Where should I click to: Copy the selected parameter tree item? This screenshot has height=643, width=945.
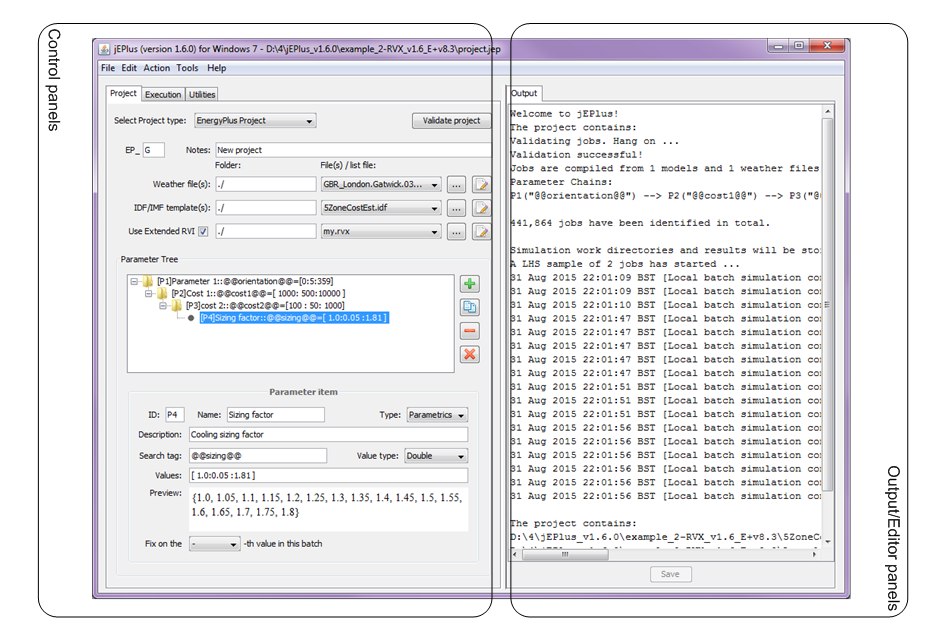coord(469,307)
